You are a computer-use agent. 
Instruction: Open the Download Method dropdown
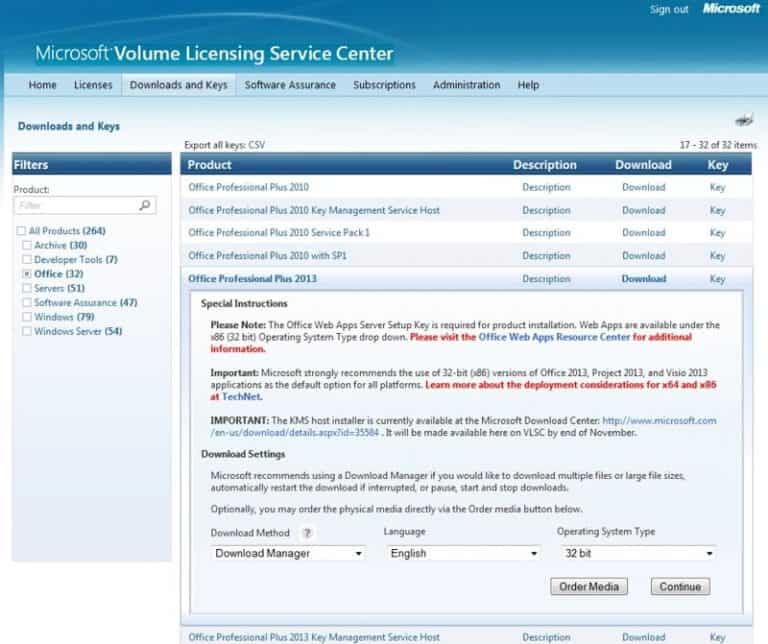point(288,553)
